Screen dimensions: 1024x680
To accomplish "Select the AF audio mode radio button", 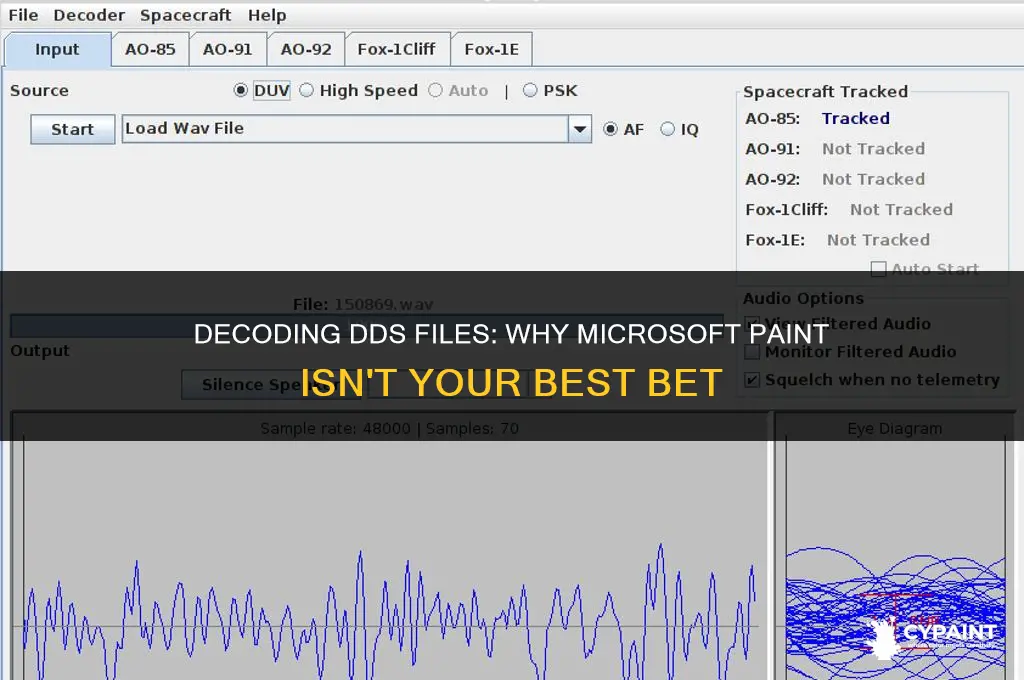I will coord(610,129).
